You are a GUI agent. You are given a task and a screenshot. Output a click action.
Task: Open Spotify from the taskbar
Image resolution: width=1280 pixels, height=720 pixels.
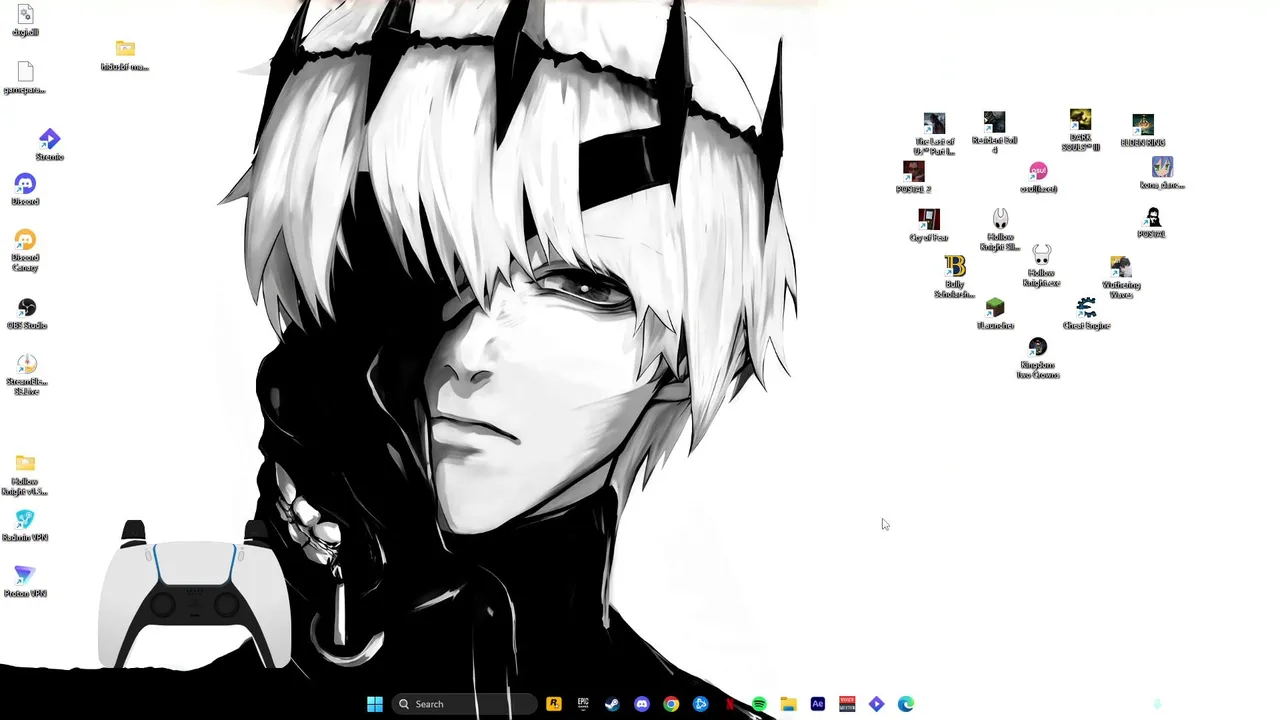(x=759, y=704)
